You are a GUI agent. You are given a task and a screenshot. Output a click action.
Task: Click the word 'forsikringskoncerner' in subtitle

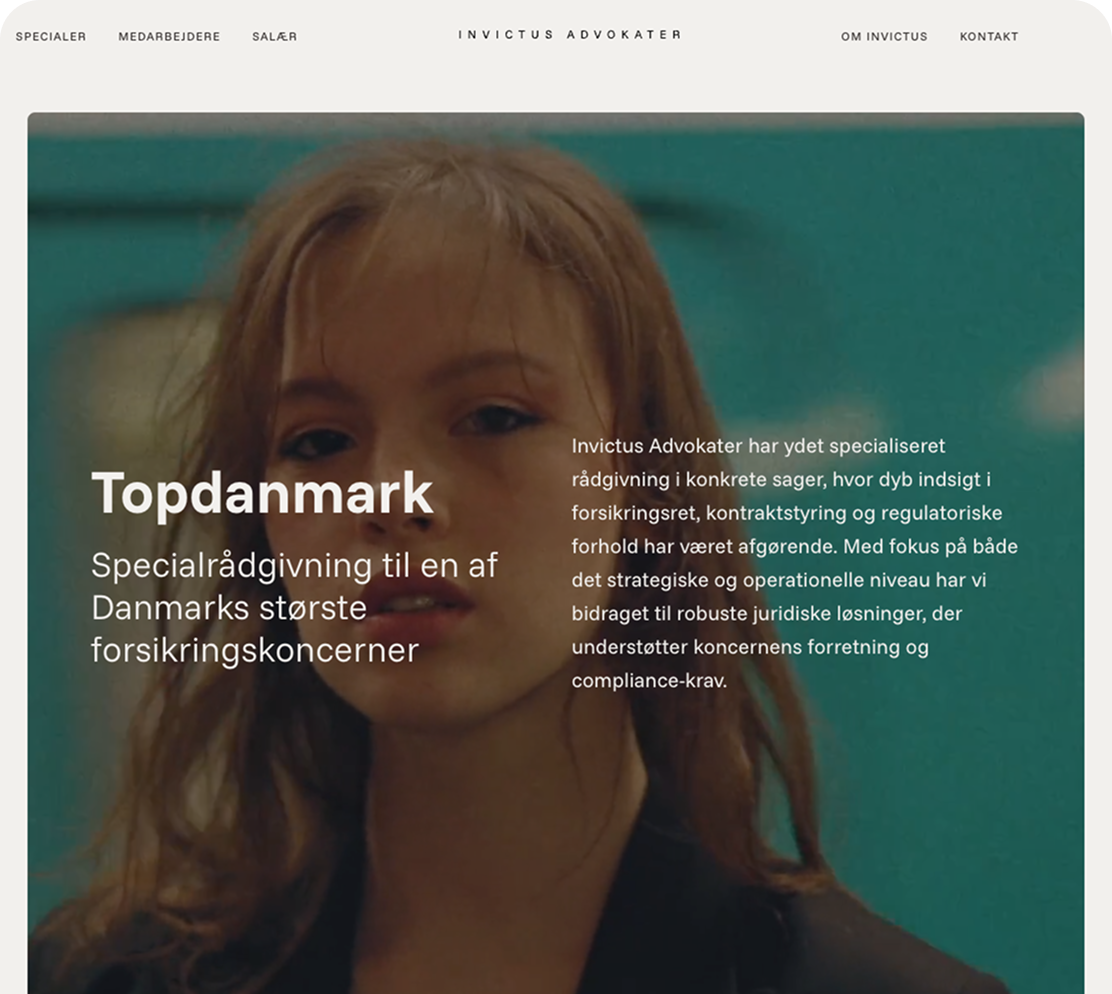[255, 650]
